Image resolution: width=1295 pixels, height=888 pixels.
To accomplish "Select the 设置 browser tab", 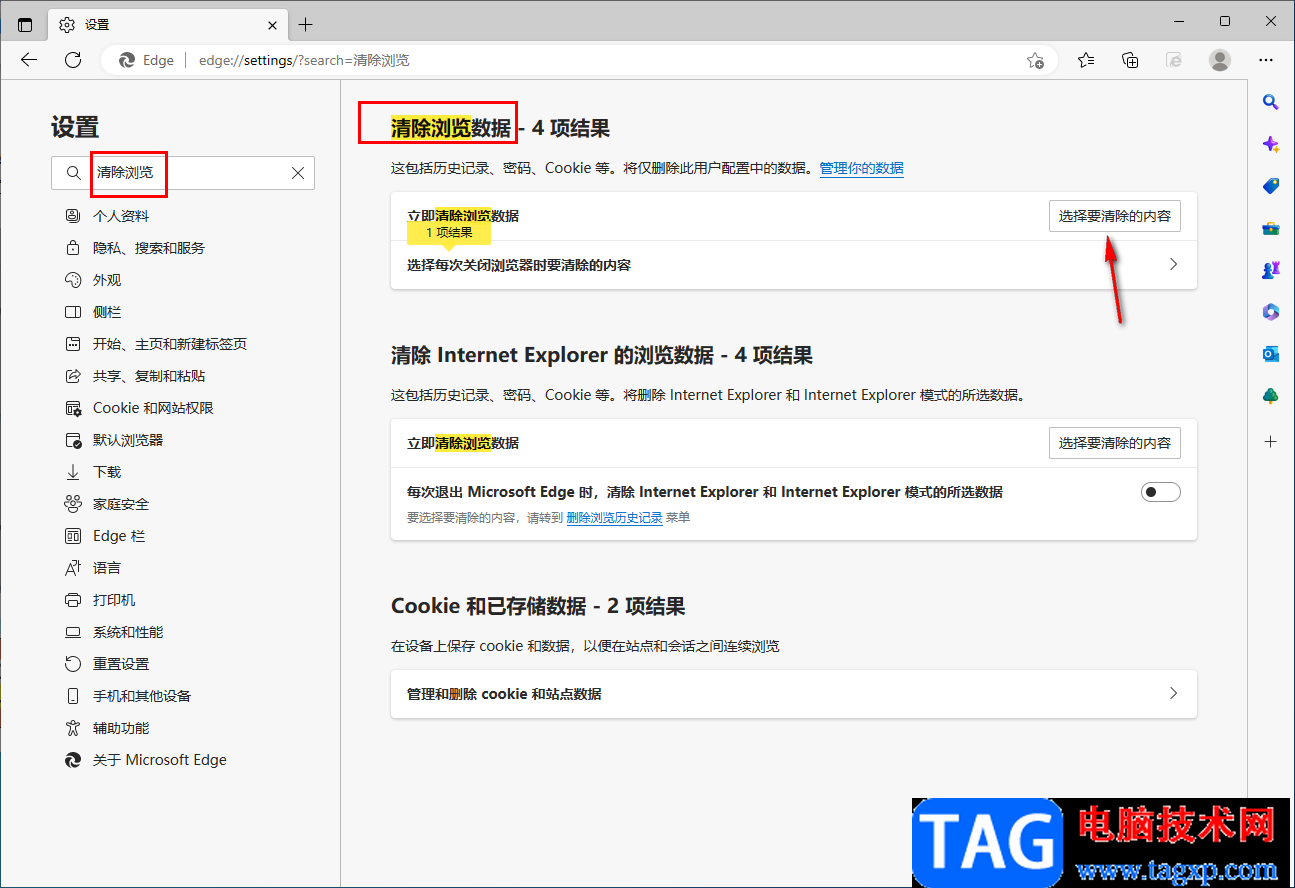I will 168,24.
